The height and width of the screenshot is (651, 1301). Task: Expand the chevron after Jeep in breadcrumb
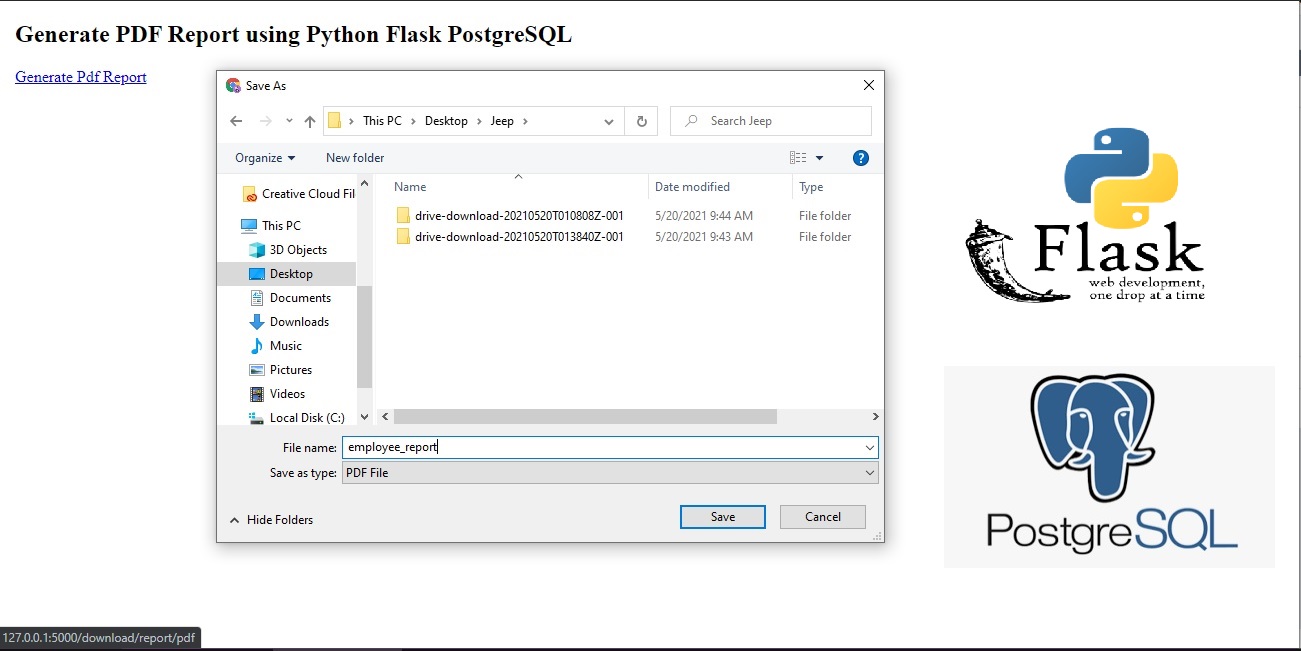pyautogui.click(x=524, y=120)
